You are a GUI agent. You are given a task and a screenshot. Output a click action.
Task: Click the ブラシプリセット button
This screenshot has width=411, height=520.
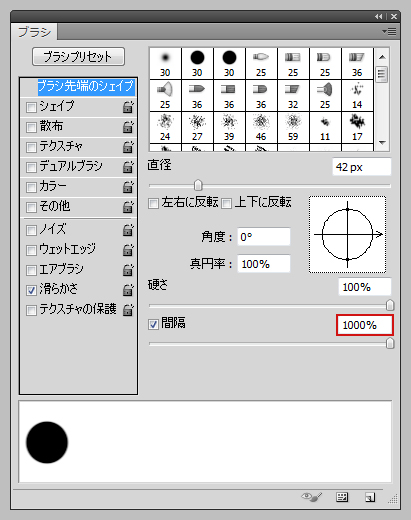point(78,56)
